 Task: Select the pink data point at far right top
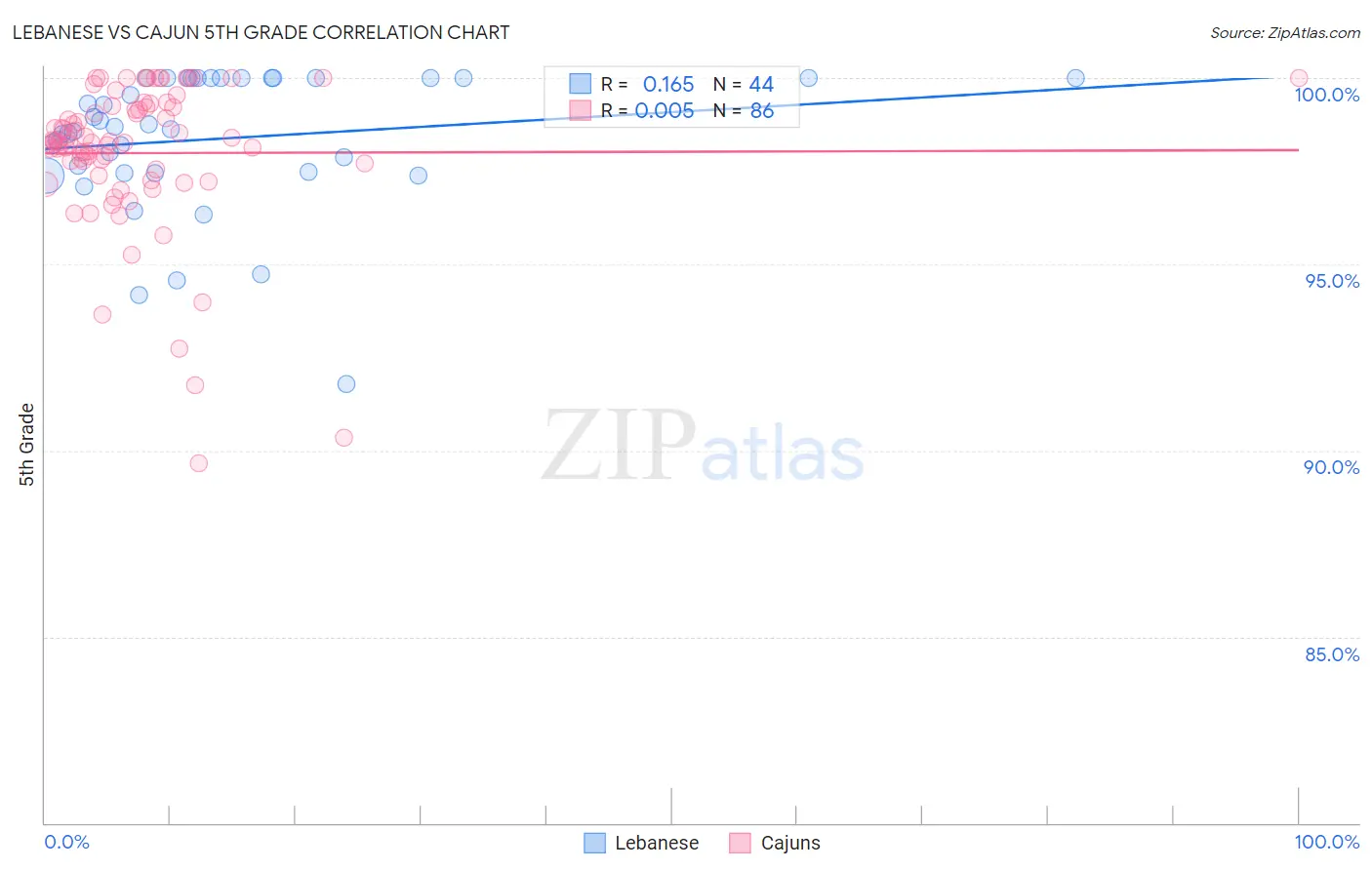tap(1299, 78)
